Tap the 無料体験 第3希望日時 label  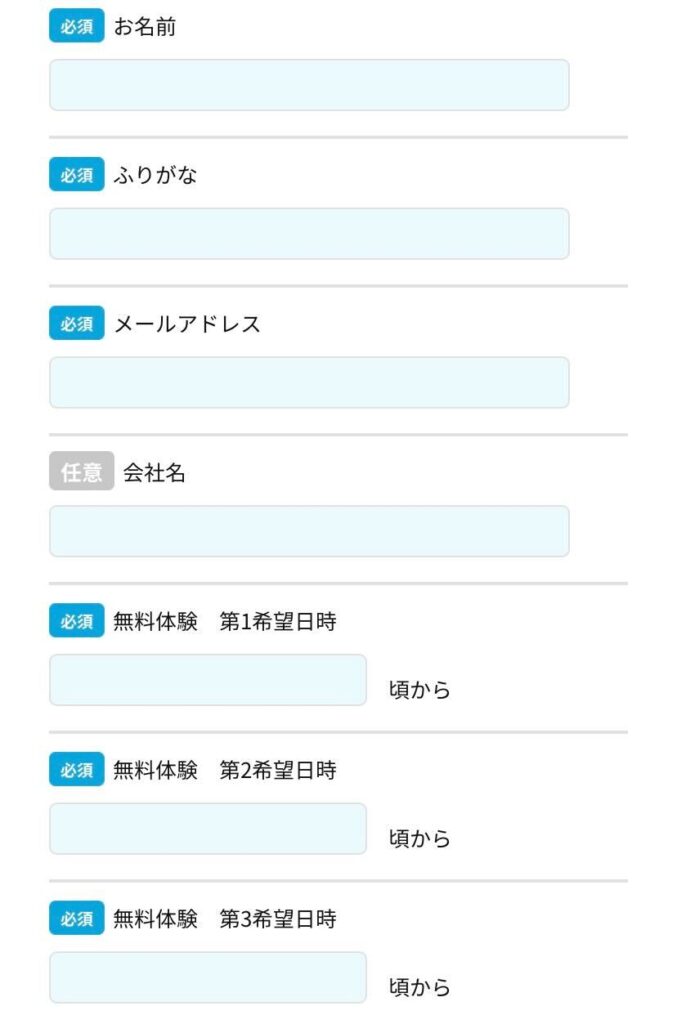(x=225, y=918)
